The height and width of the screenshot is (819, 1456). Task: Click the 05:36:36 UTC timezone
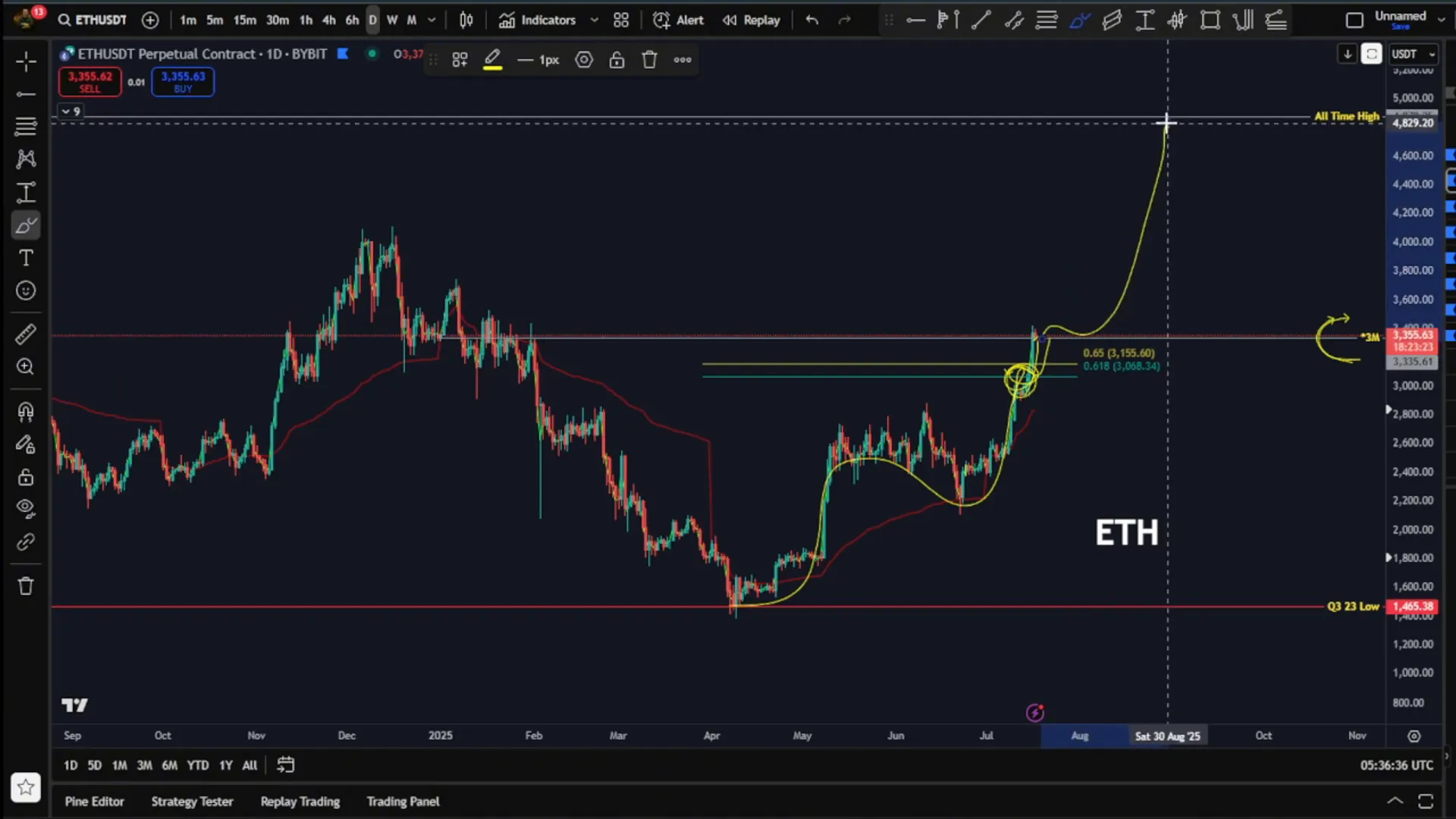click(x=1396, y=765)
